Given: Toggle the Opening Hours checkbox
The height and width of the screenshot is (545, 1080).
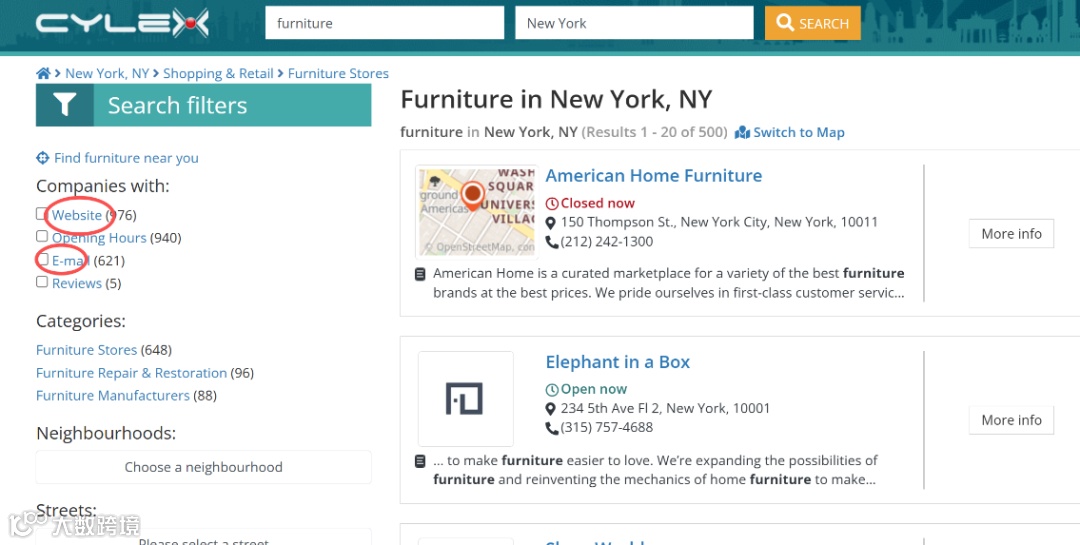Looking at the screenshot, I should pos(42,237).
